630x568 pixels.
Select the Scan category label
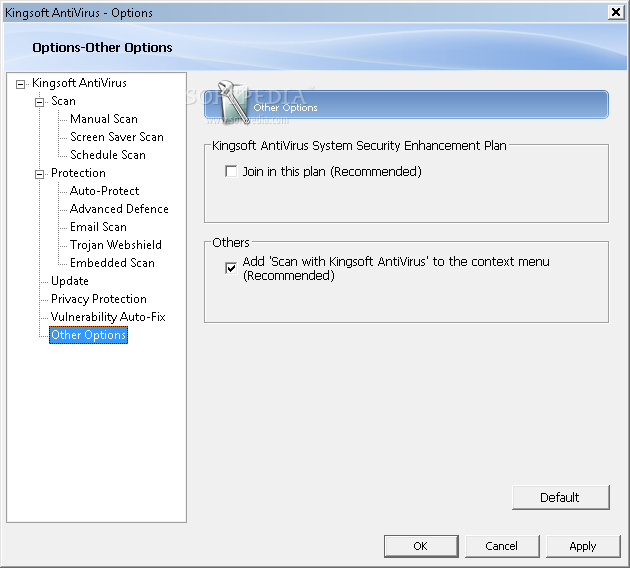[63, 101]
